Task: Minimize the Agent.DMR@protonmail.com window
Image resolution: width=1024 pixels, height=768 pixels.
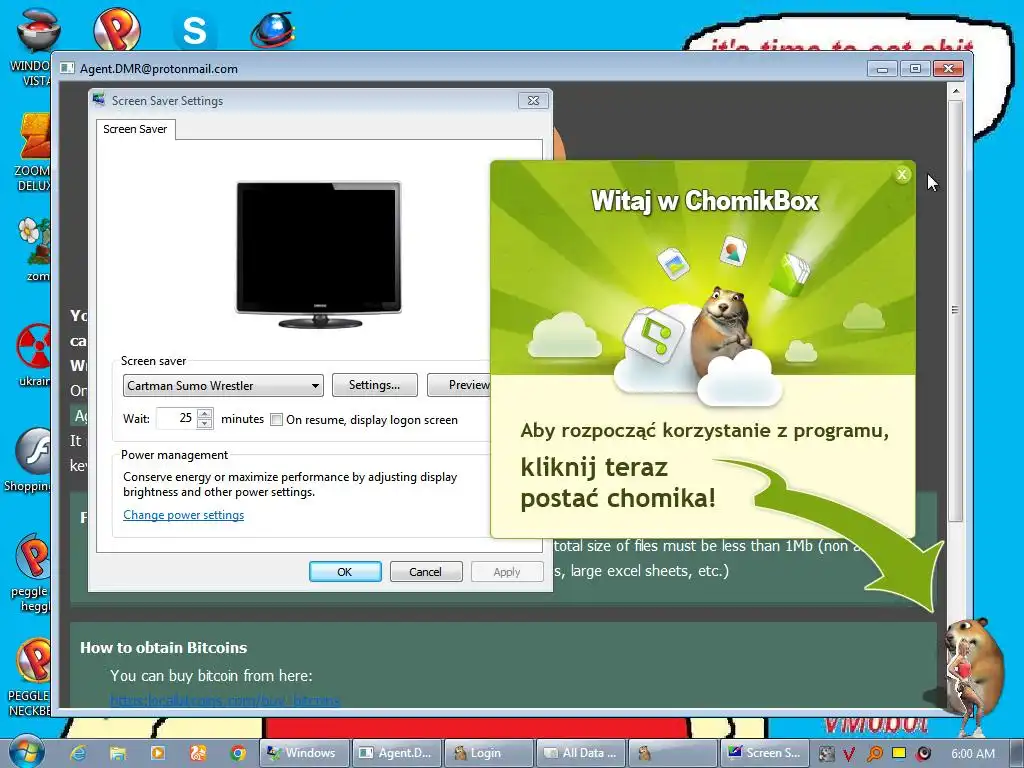Action: point(882,69)
